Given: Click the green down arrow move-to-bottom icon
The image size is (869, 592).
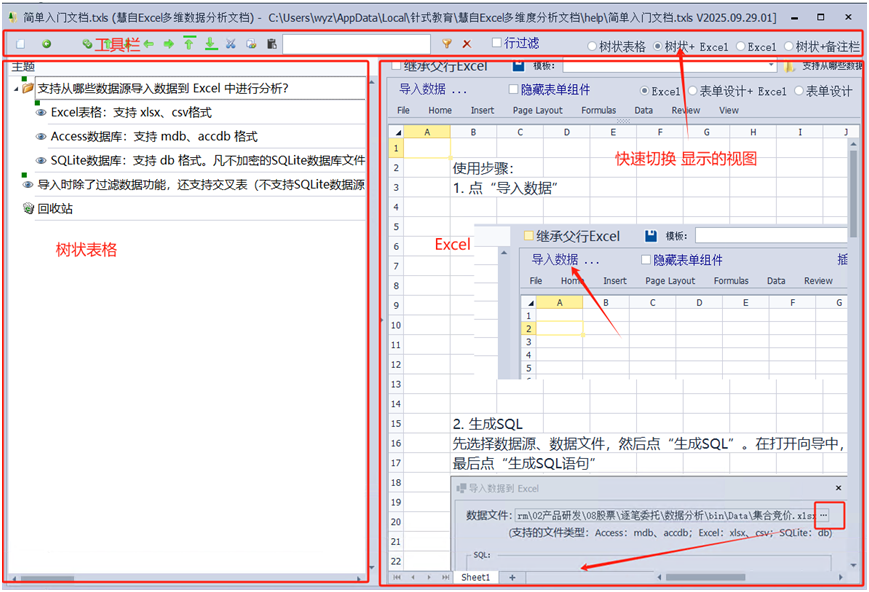Looking at the screenshot, I should (210, 44).
